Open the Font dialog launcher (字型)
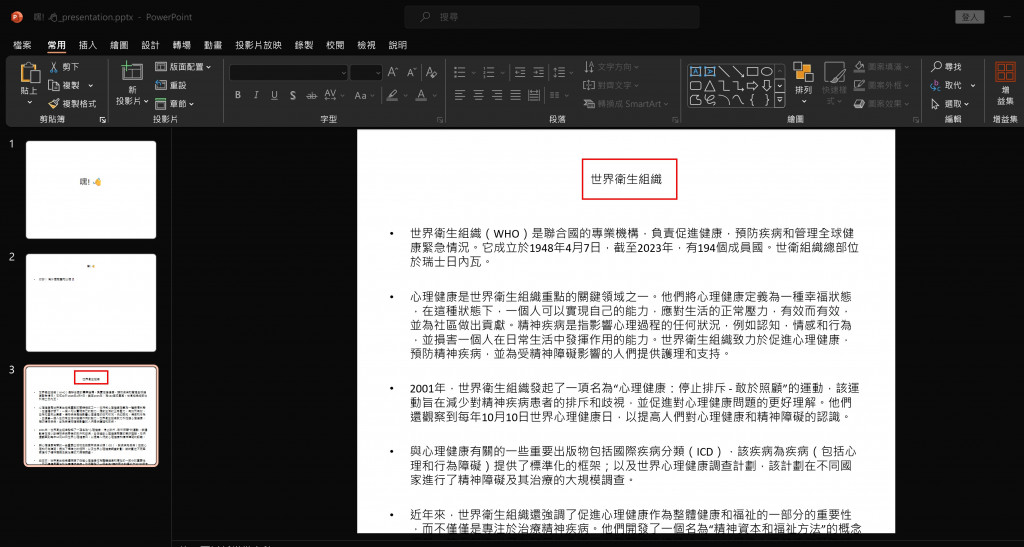Viewport: 1024px width, 547px height. click(x=440, y=120)
